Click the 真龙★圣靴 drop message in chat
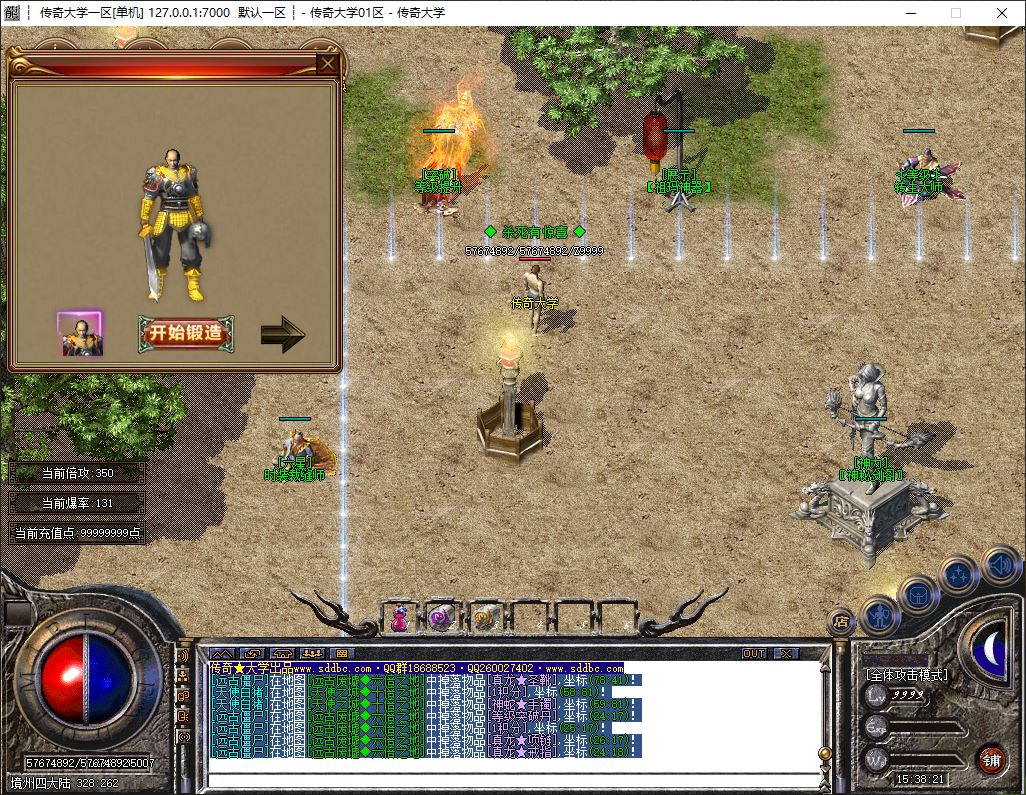The height and width of the screenshot is (795, 1026). tap(425, 680)
